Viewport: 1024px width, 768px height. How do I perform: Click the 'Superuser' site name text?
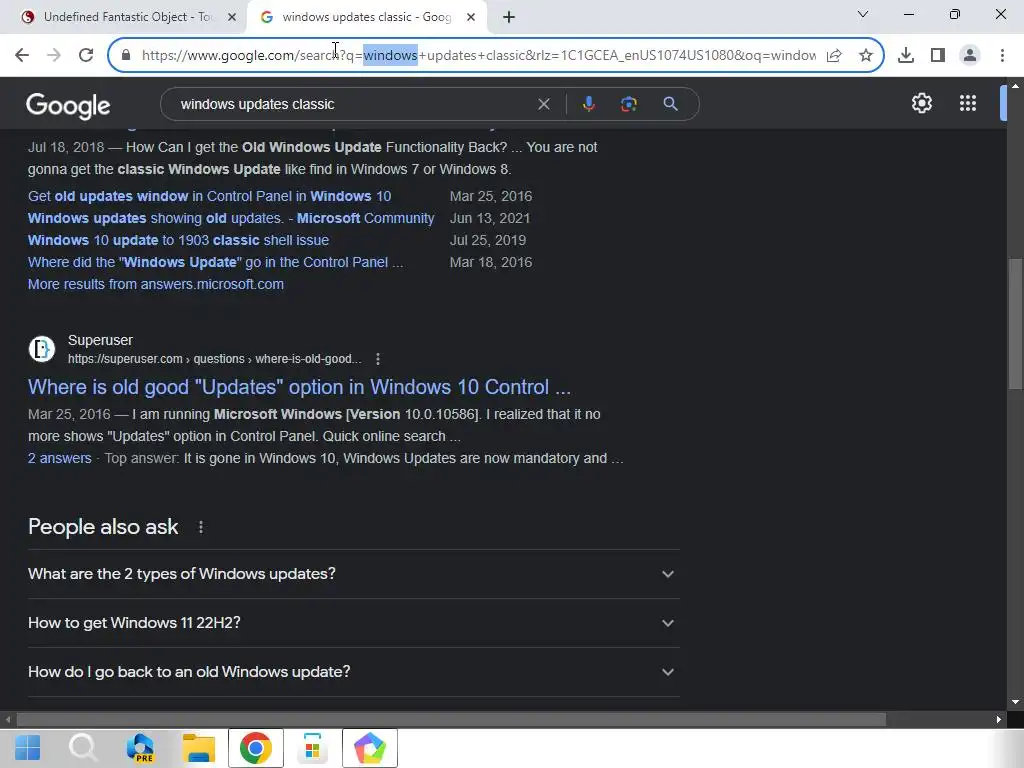[x=100, y=340]
